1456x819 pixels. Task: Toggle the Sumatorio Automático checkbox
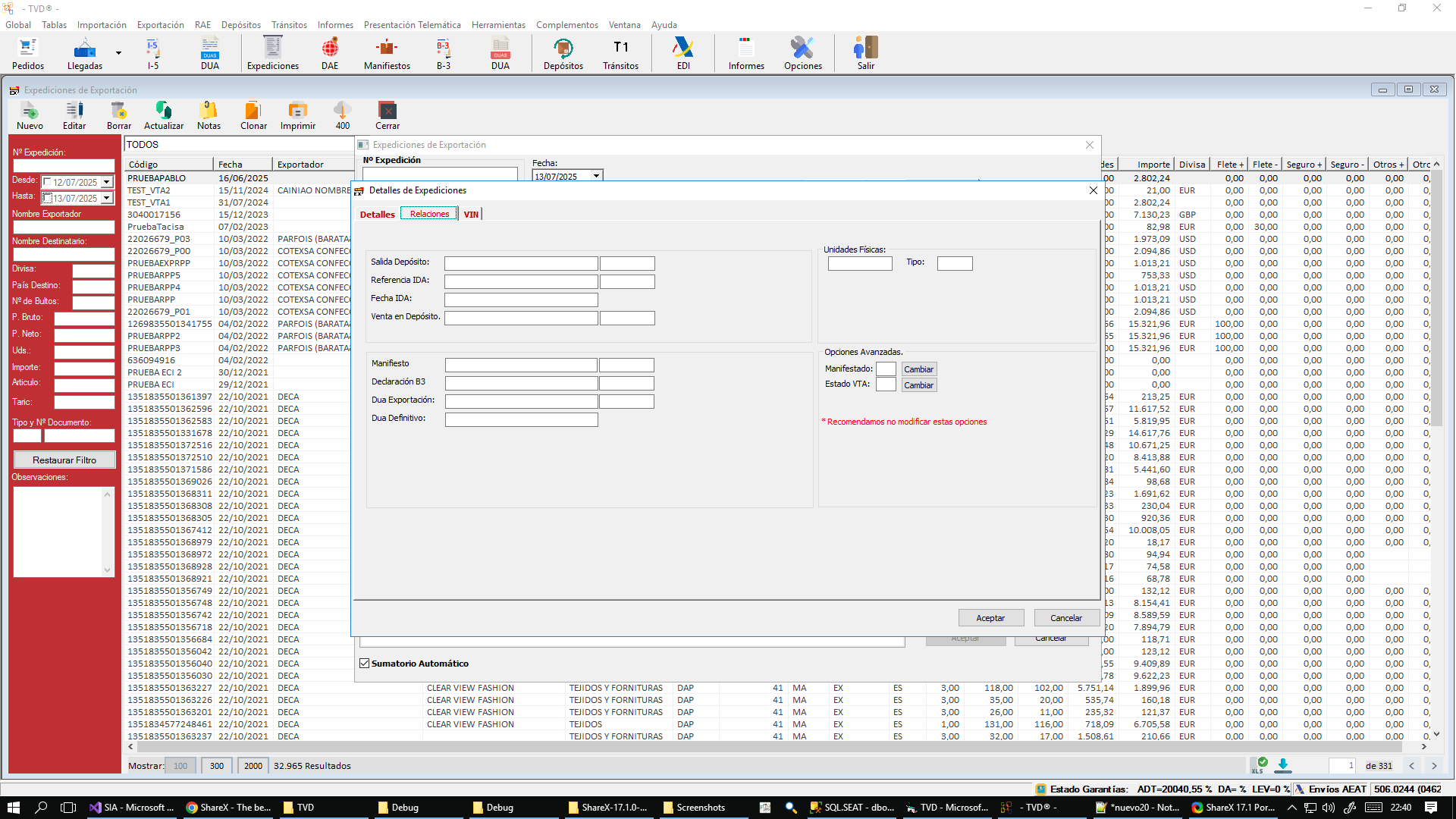point(365,664)
